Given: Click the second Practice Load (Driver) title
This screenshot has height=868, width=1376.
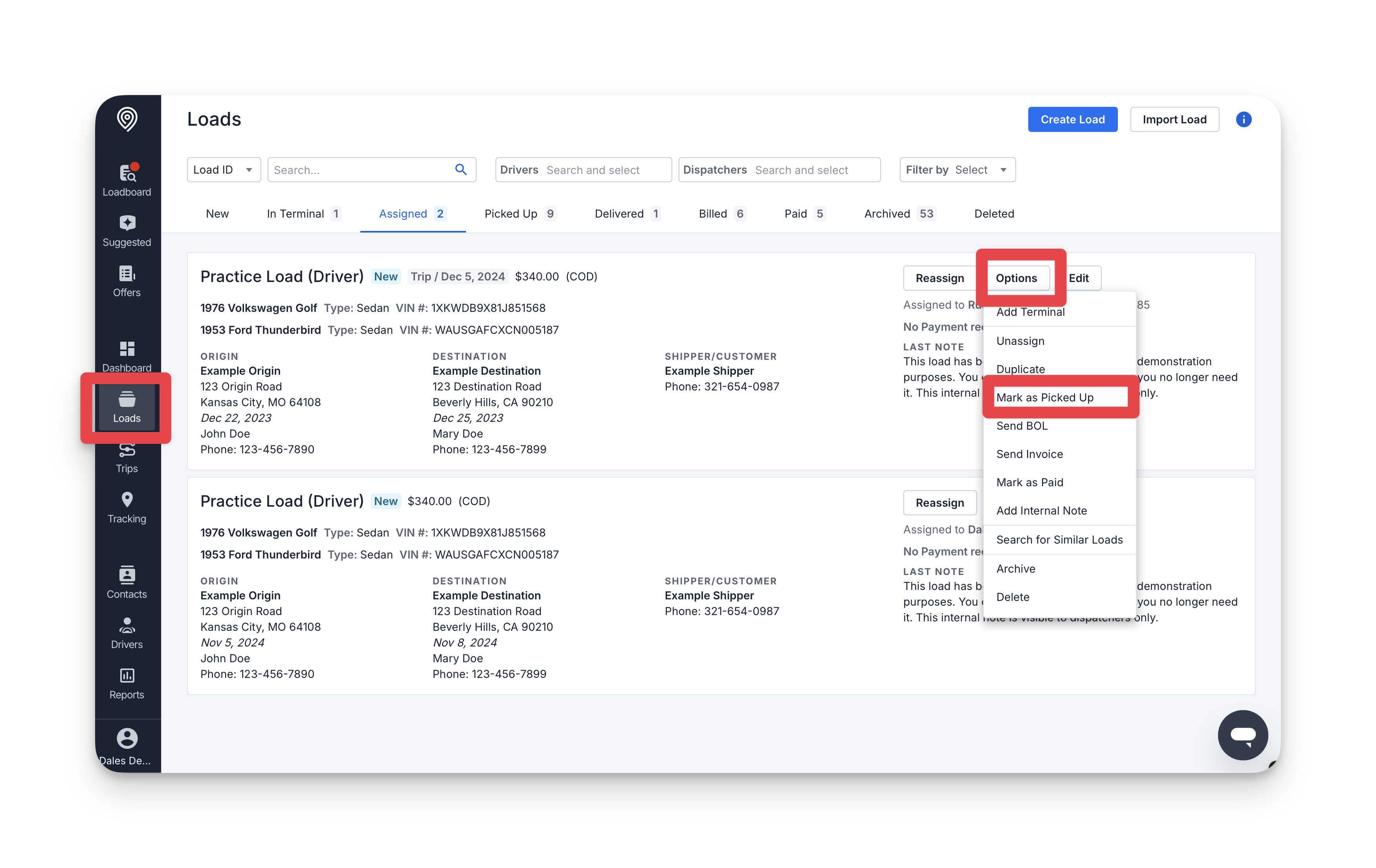Looking at the screenshot, I should (282, 501).
